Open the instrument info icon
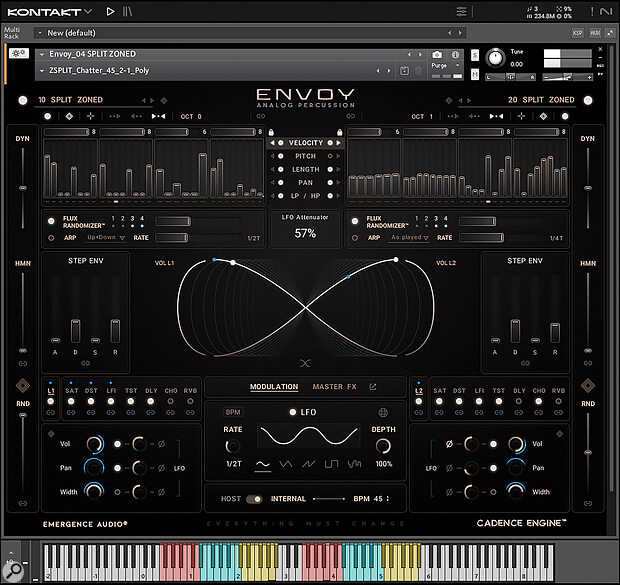 pos(456,55)
